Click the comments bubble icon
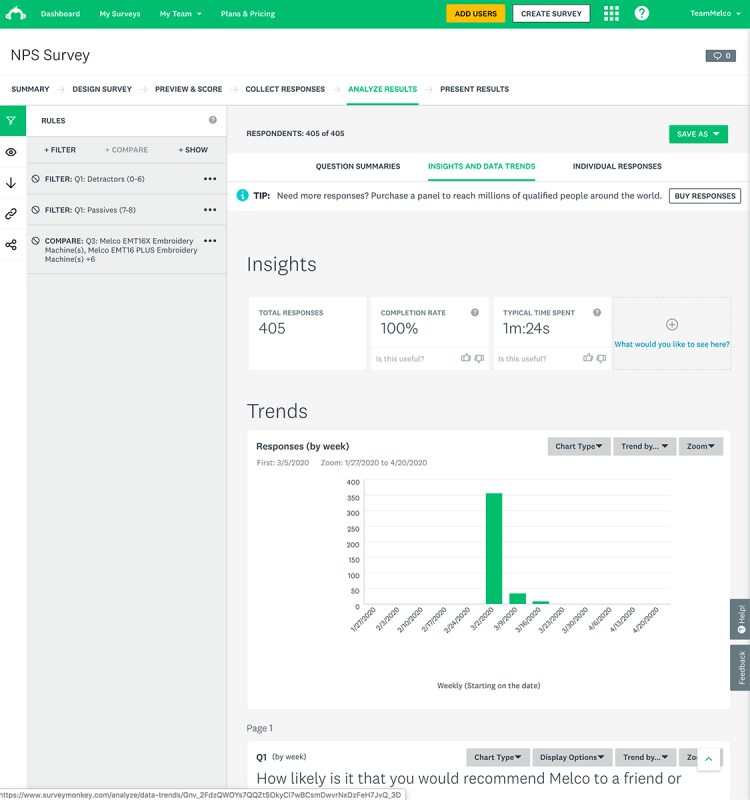 coord(720,56)
